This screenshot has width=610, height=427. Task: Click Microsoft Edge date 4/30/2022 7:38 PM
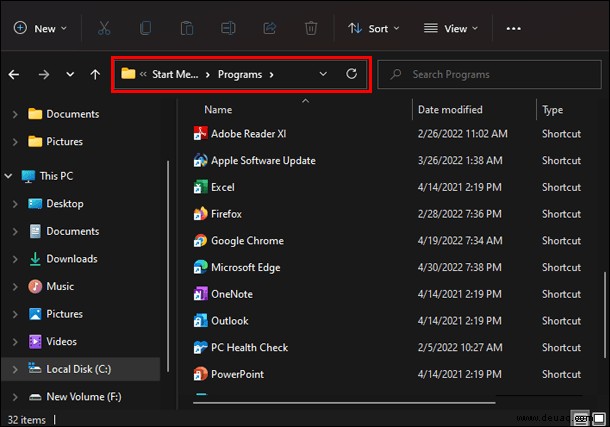(459, 267)
